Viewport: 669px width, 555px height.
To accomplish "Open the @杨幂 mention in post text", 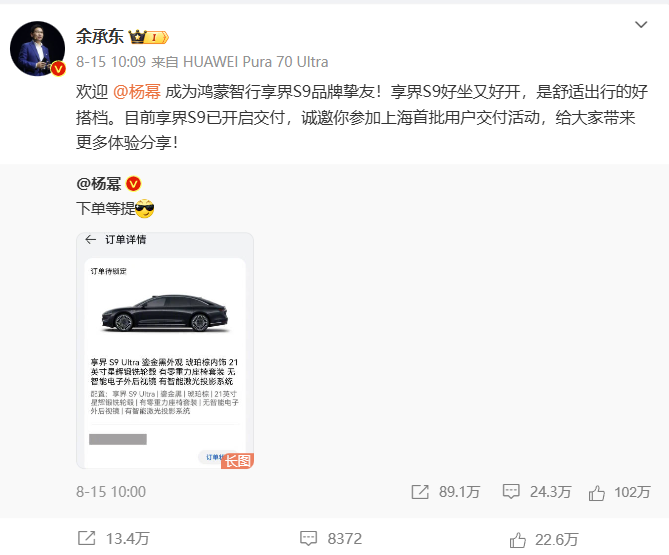I will [137, 92].
